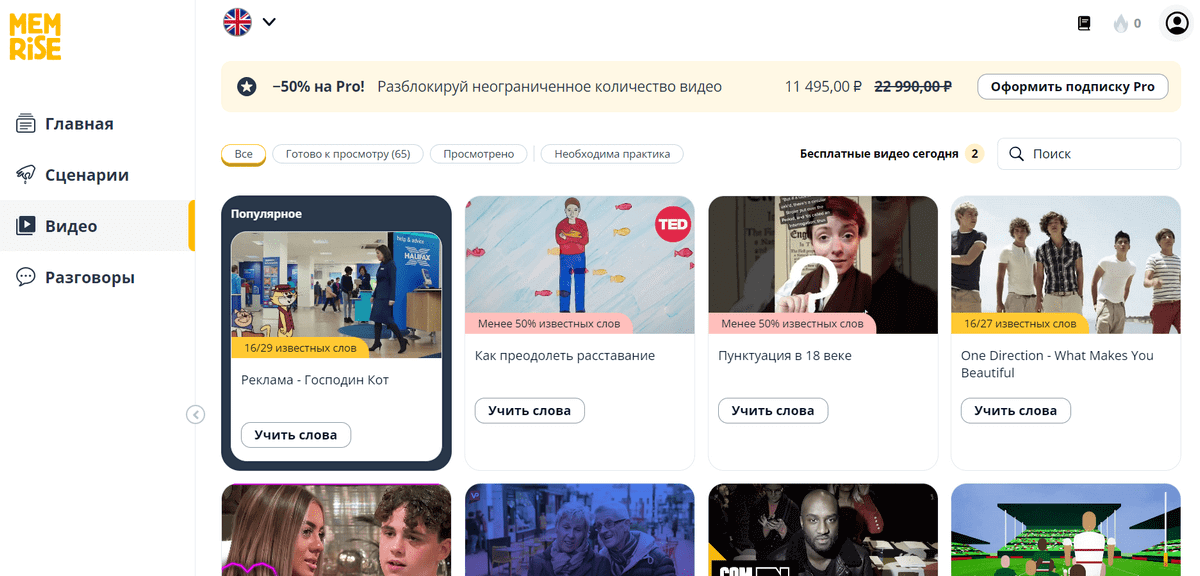
Task: Click the search magnifier icon
Action: [1016, 154]
